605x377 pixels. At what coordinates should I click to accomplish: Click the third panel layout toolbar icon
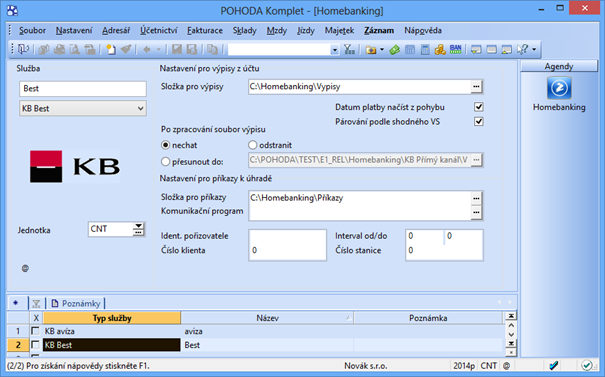(507, 49)
